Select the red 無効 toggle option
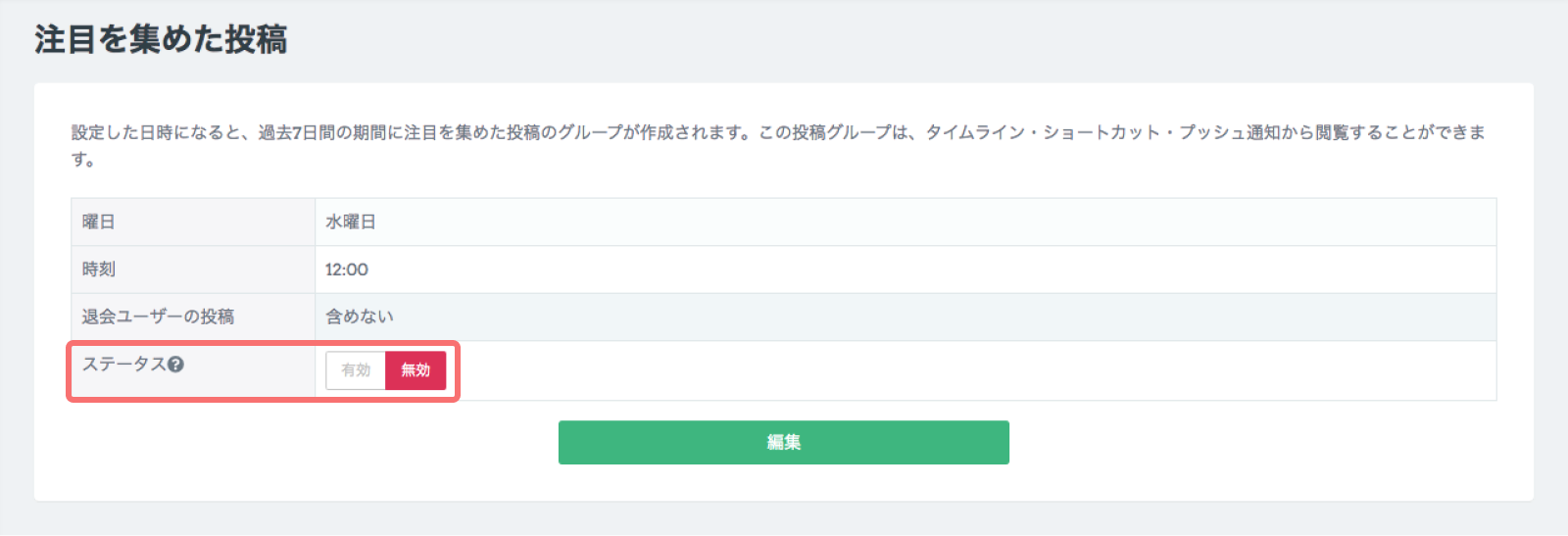The image size is (1568, 536). coord(416,370)
